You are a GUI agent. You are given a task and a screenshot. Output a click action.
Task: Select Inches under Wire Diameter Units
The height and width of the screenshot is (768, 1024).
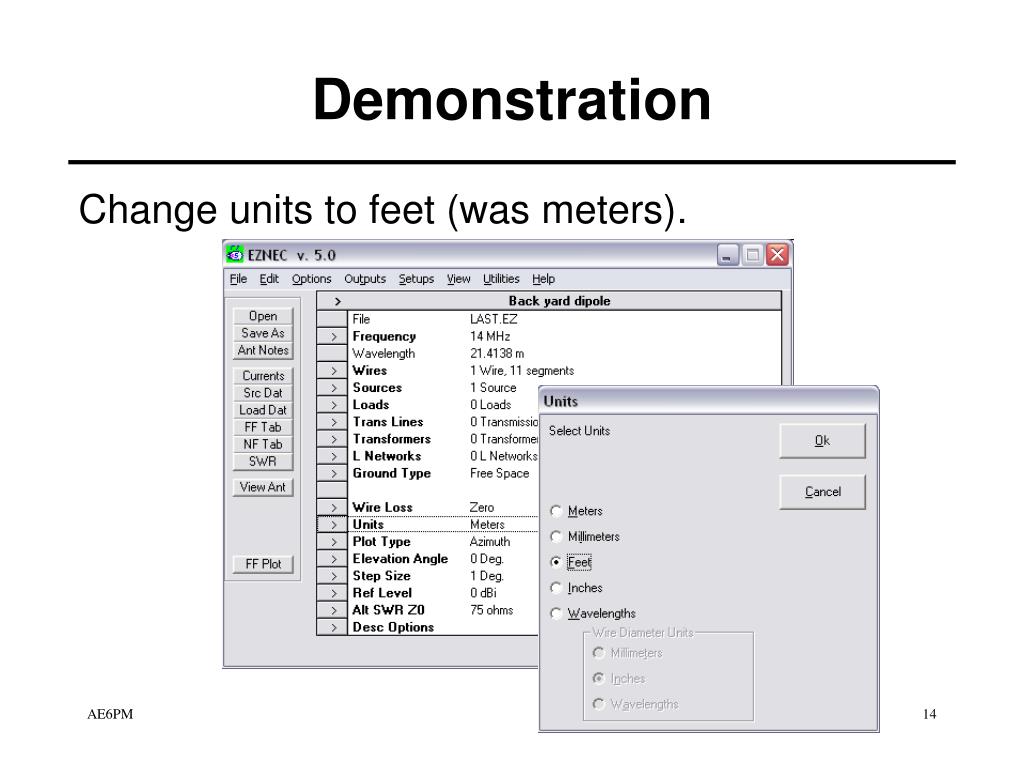pos(619,679)
